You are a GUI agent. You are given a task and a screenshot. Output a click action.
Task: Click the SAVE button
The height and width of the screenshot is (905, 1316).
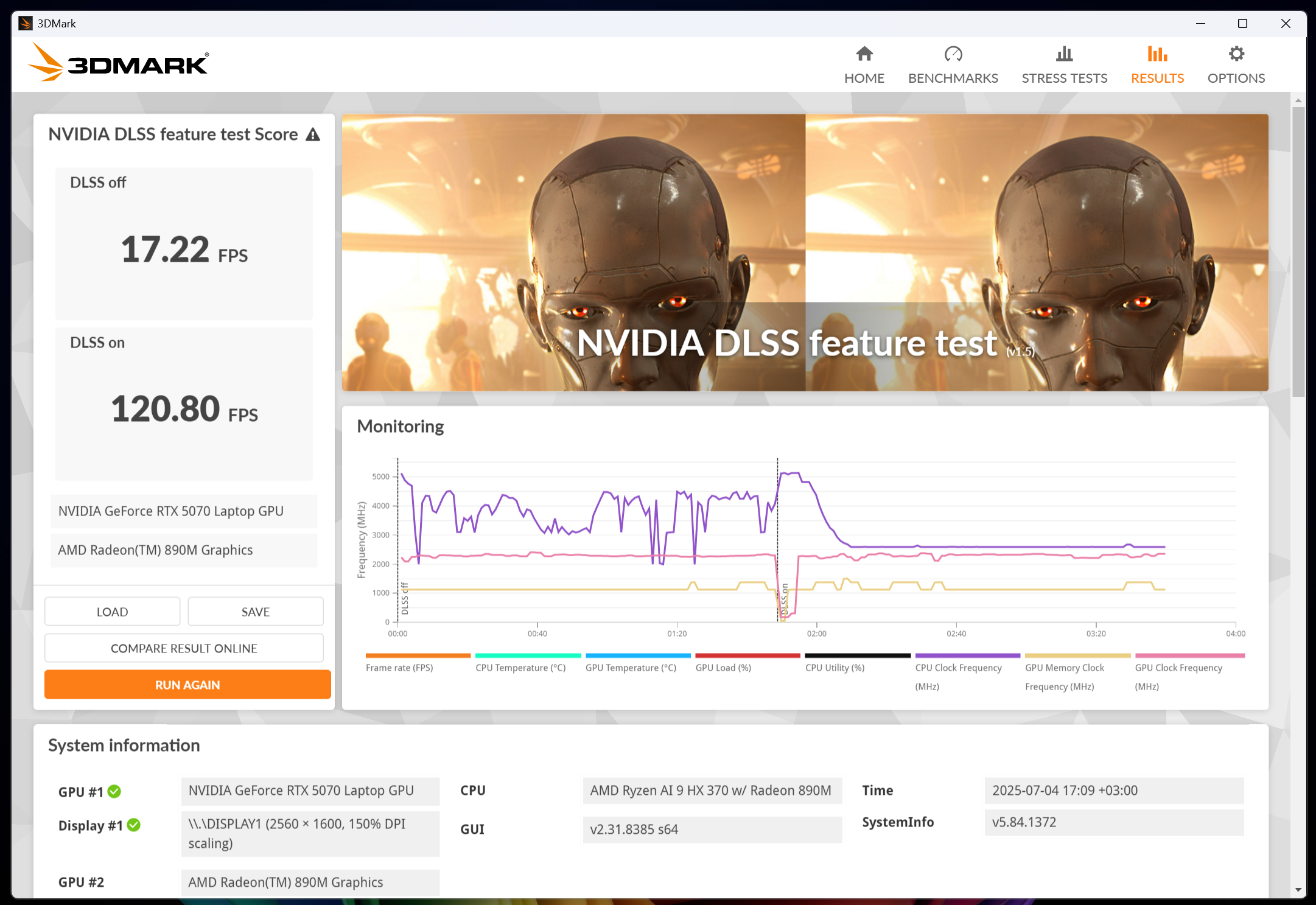tap(256, 612)
